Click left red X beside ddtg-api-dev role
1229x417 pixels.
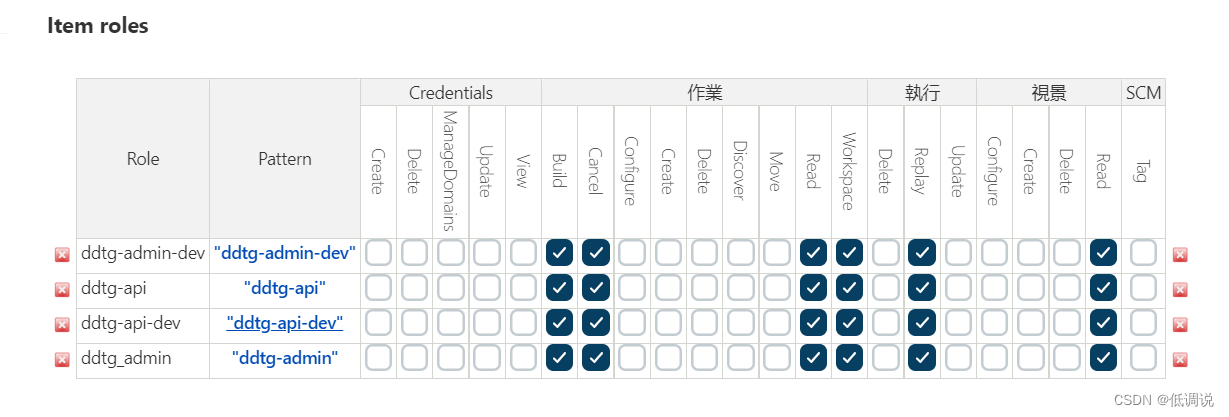[62, 324]
